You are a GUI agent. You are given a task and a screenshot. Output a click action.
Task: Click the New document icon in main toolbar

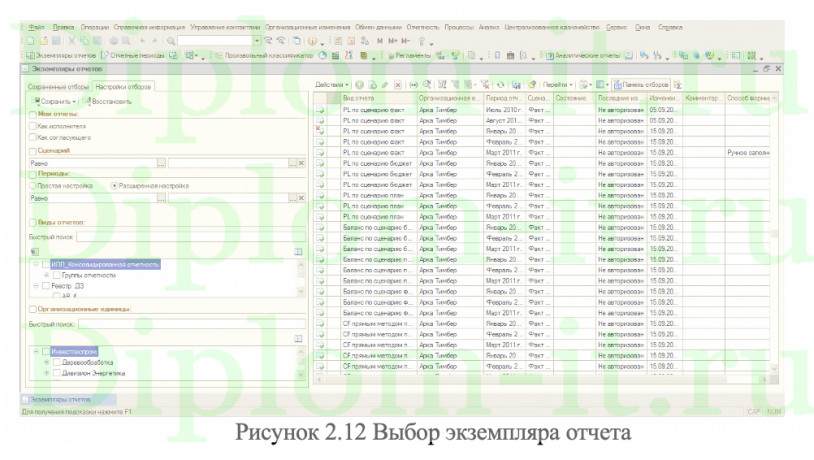(x=31, y=41)
